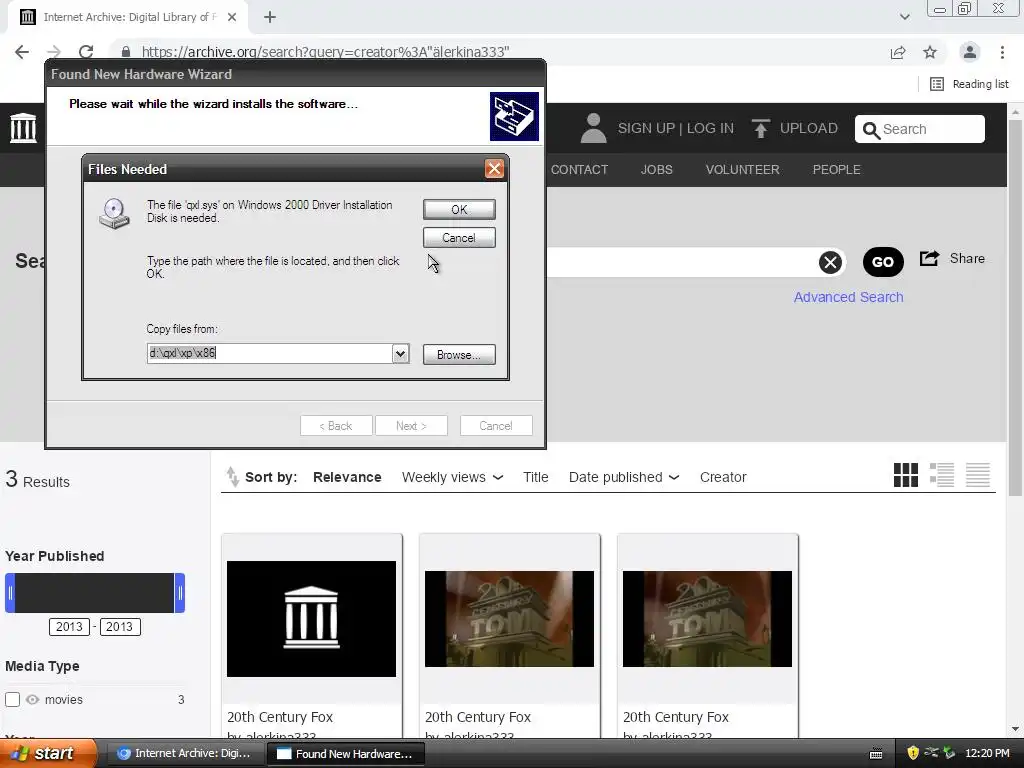The image size is (1024, 768).
Task: Click the keyboard tray icon
Action: click(876, 754)
